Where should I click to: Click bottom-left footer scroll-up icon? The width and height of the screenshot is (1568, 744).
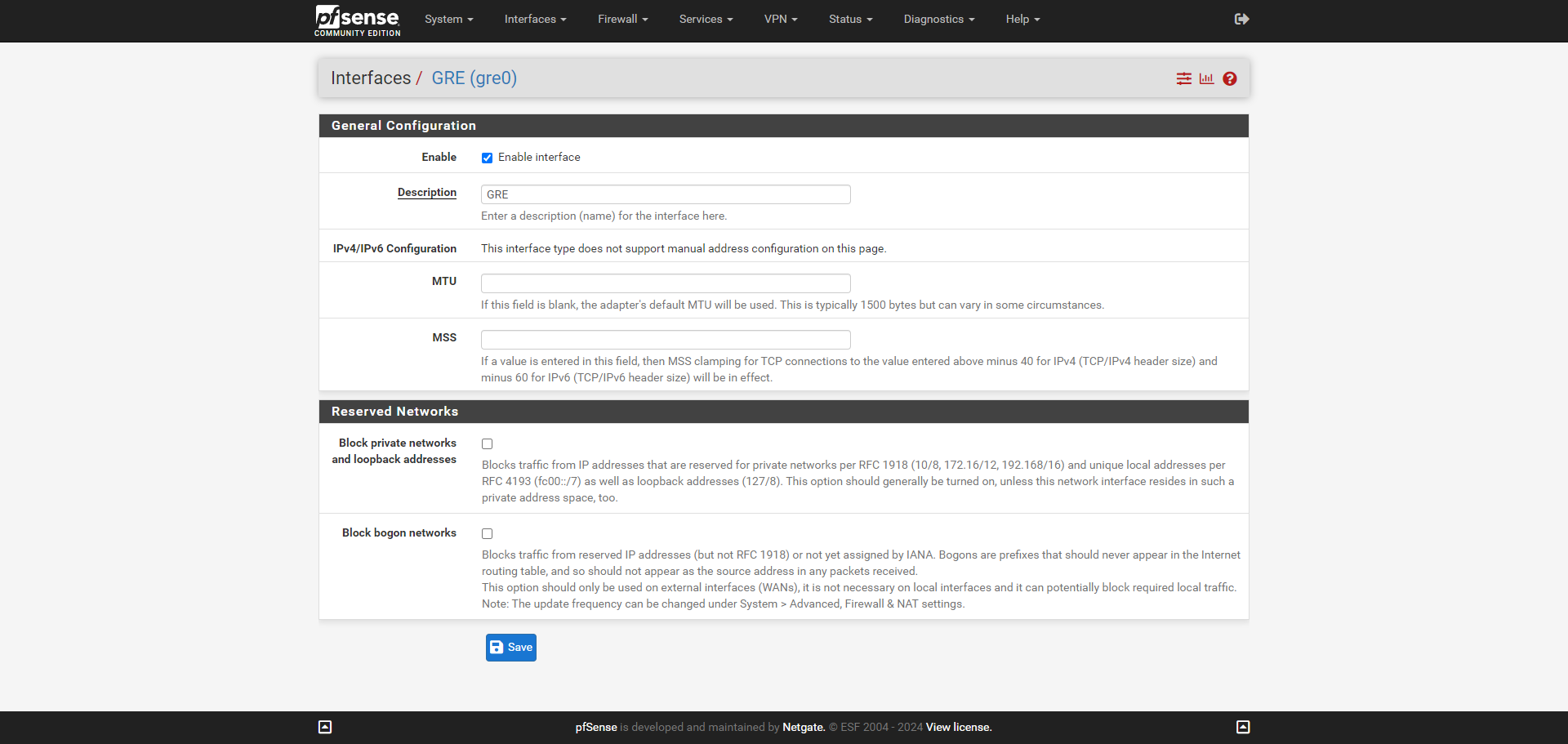[325, 727]
